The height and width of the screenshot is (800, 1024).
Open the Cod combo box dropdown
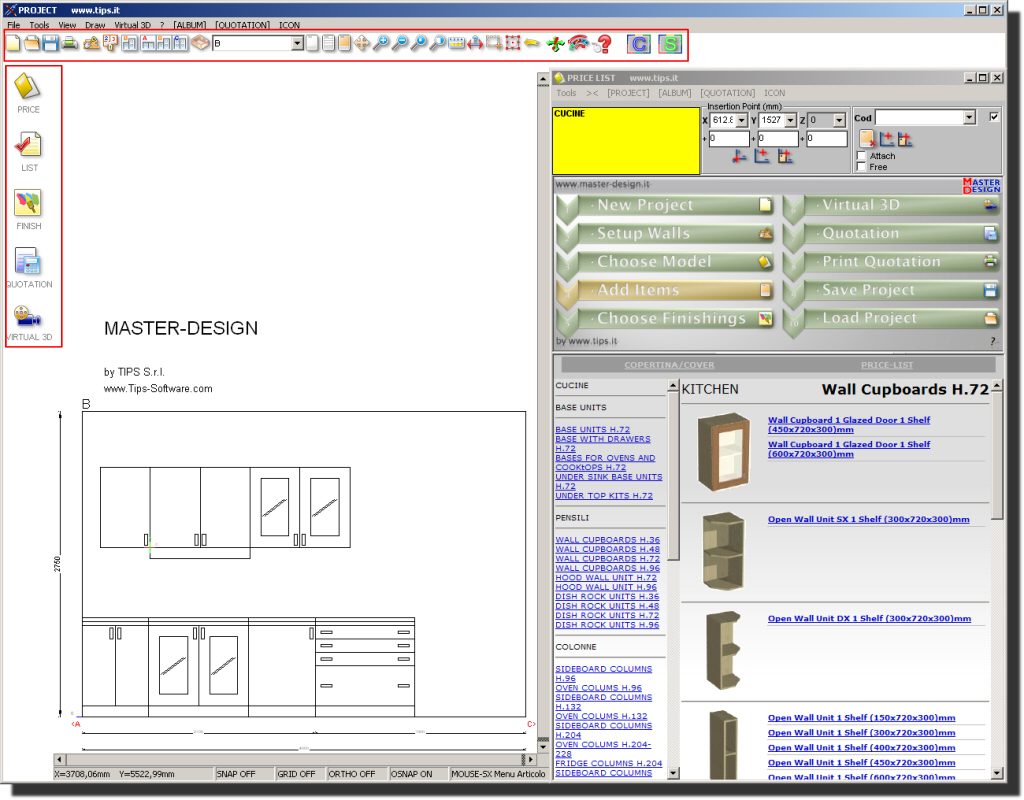tap(970, 118)
